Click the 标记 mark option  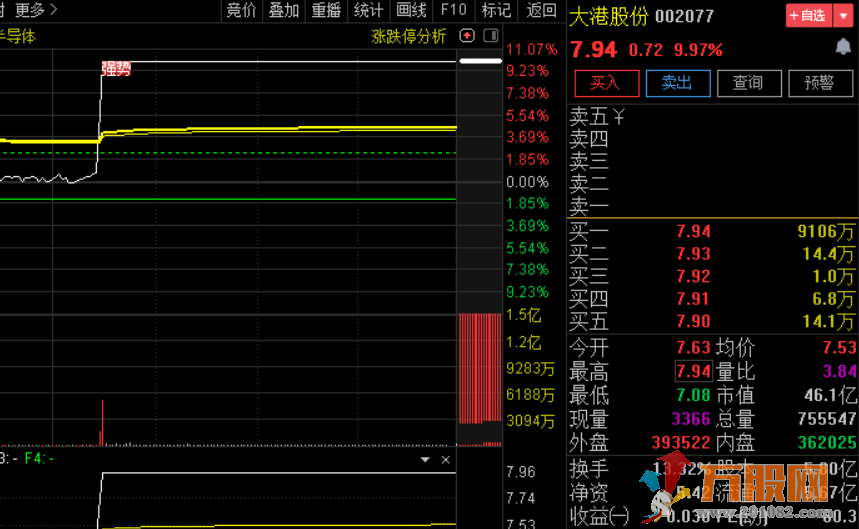pos(496,10)
